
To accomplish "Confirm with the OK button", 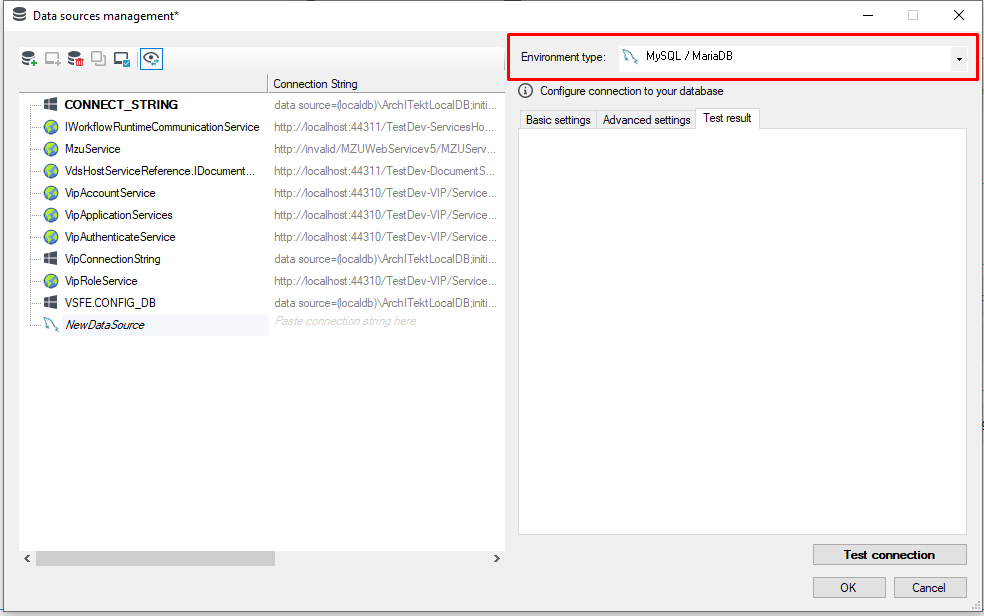I will (849, 587).
